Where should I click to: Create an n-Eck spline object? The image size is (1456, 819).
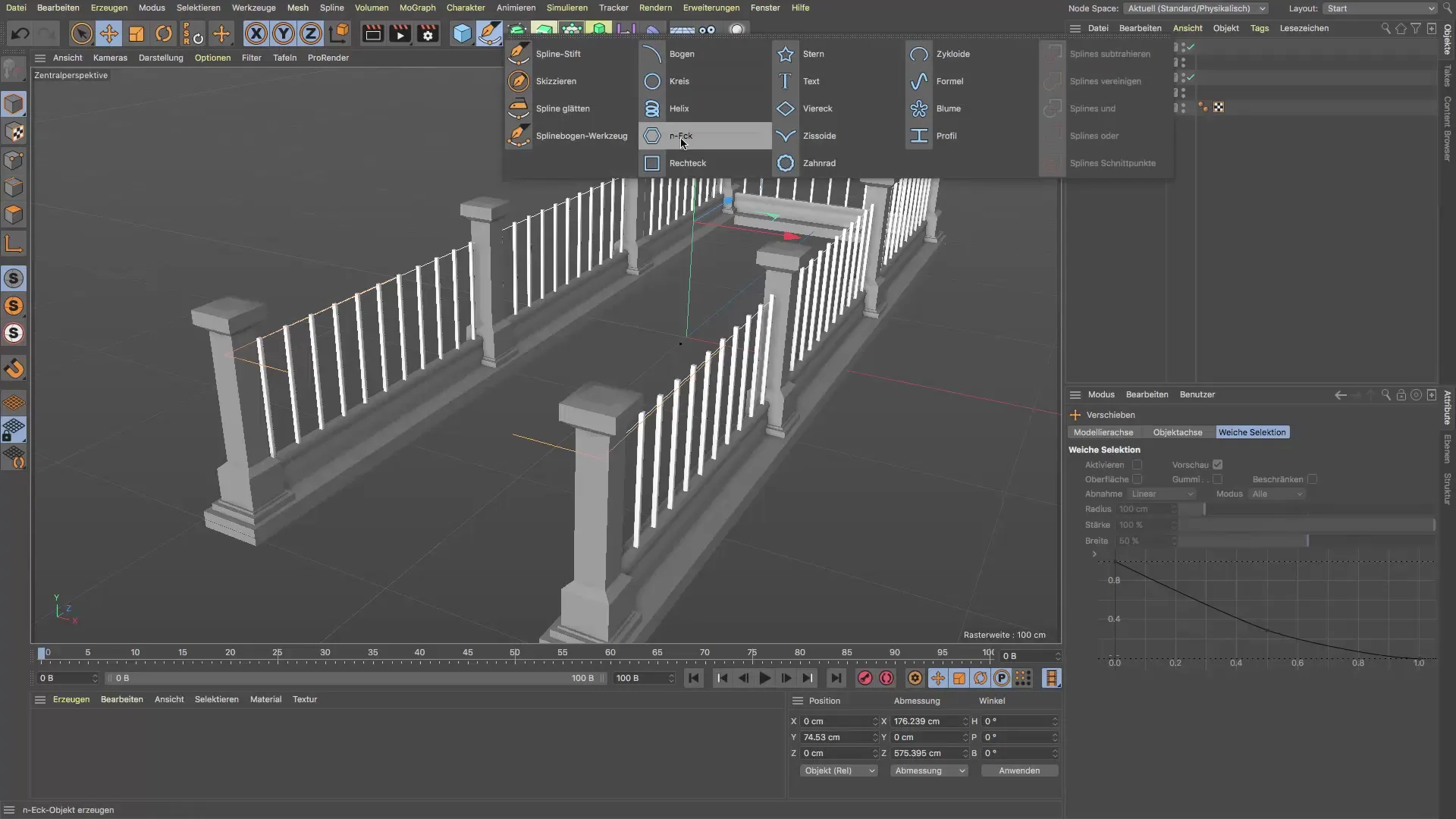pos(704,136)
